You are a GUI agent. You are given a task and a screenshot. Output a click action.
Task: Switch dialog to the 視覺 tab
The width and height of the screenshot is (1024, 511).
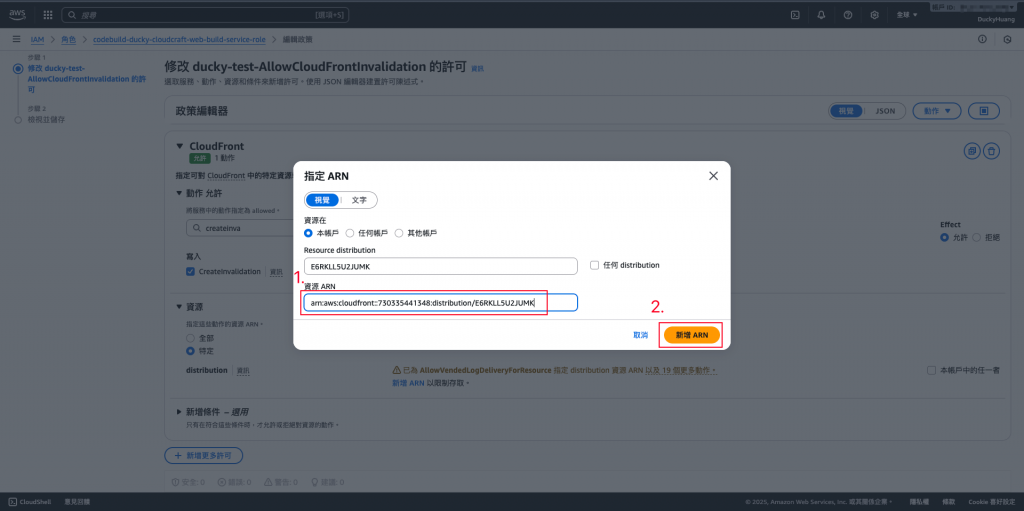coord(323,200)
